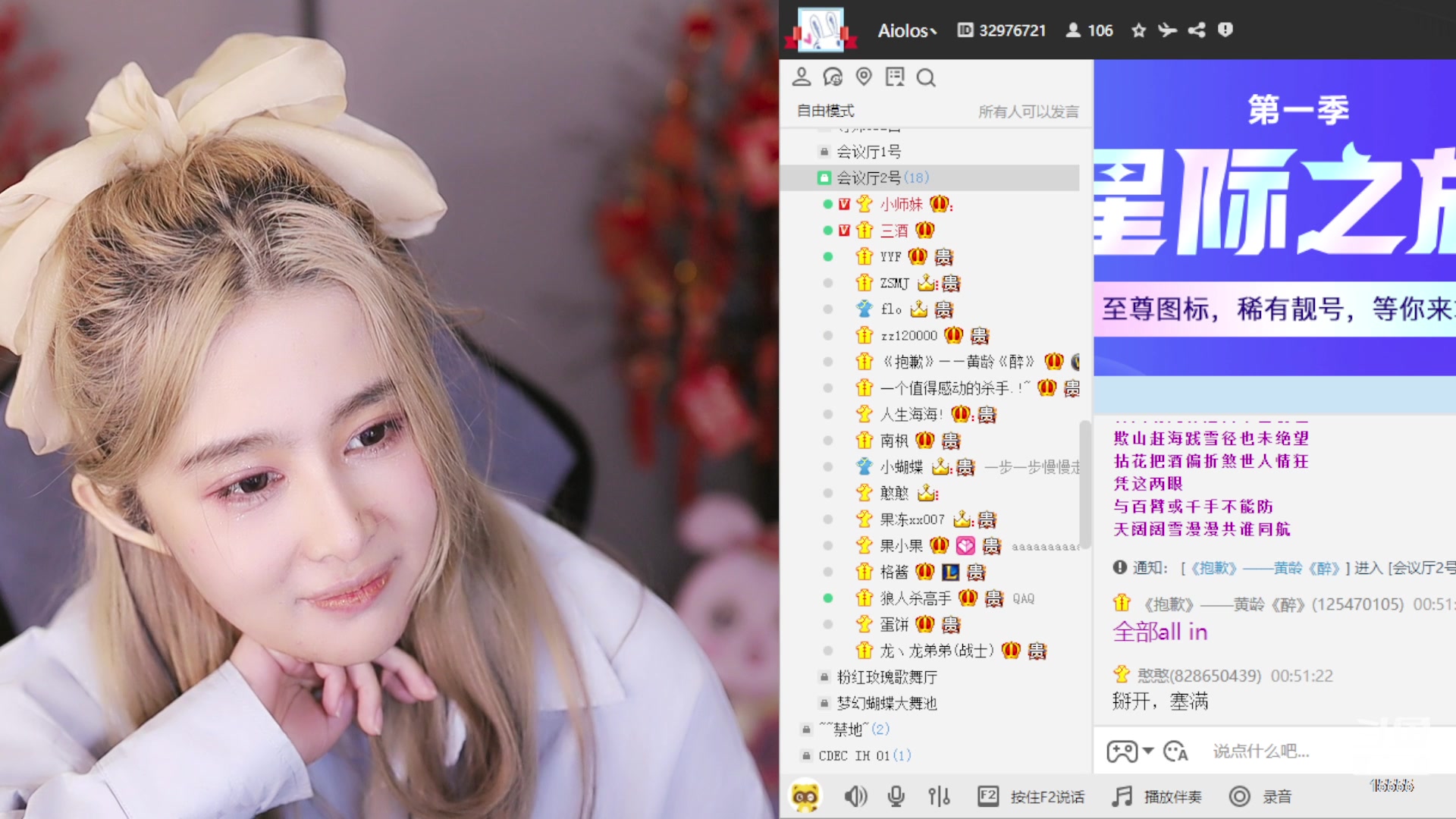Click the channel ID 32976721

[1002, 30]
